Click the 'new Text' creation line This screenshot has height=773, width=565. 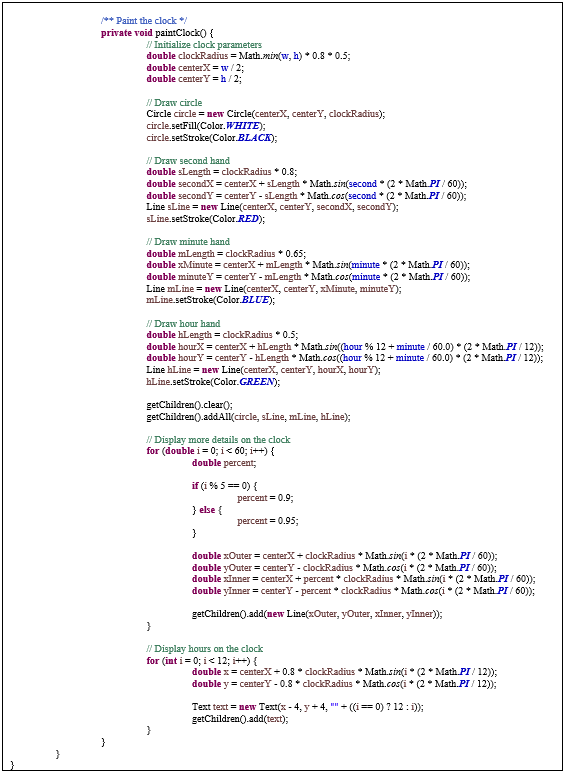point(308,706)
